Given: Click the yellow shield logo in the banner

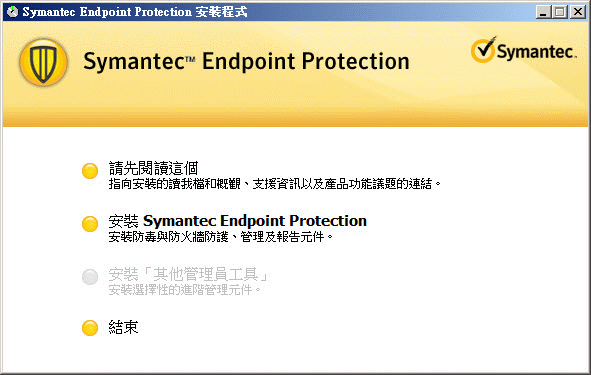Looking at the screenshot, I should click(43, 62).
